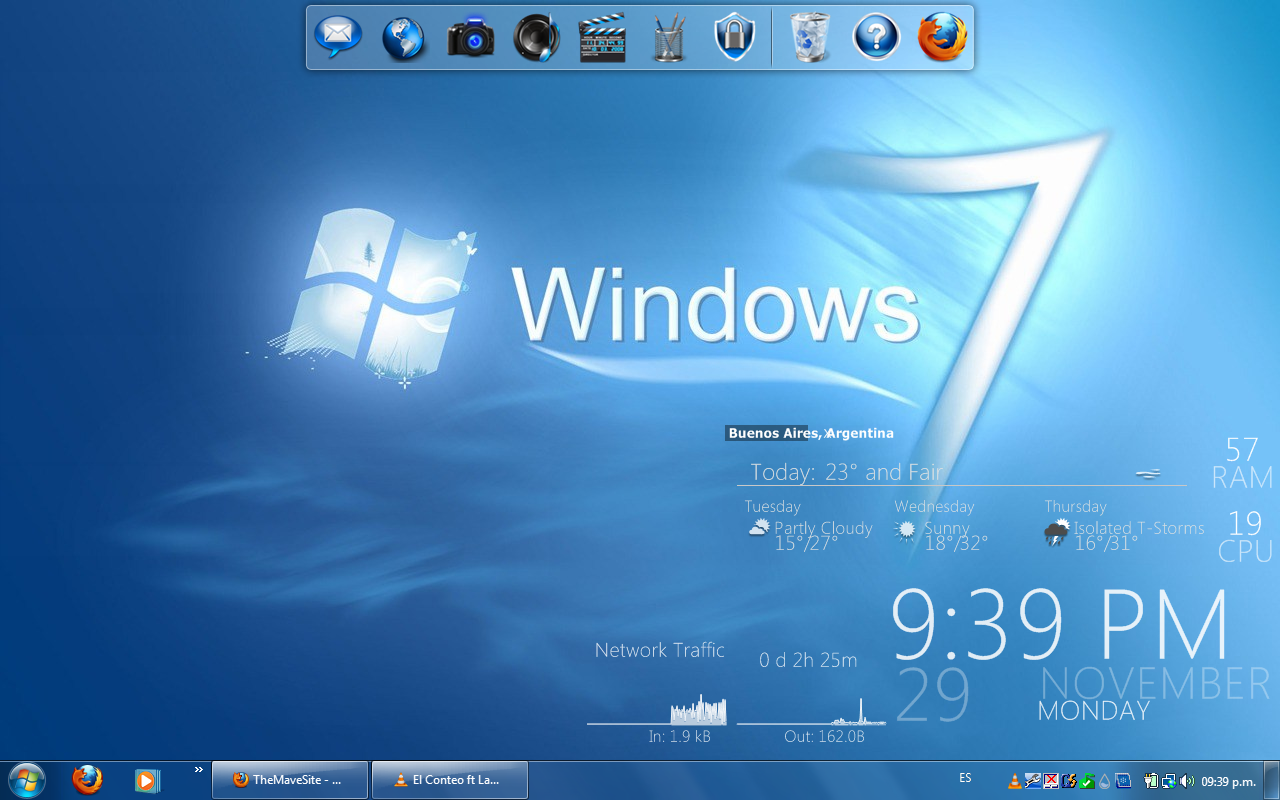Screen dimensions: 1280x800
Task: Click the large 9:39 PM desktop clock
Action: [x=1060, y=625]
